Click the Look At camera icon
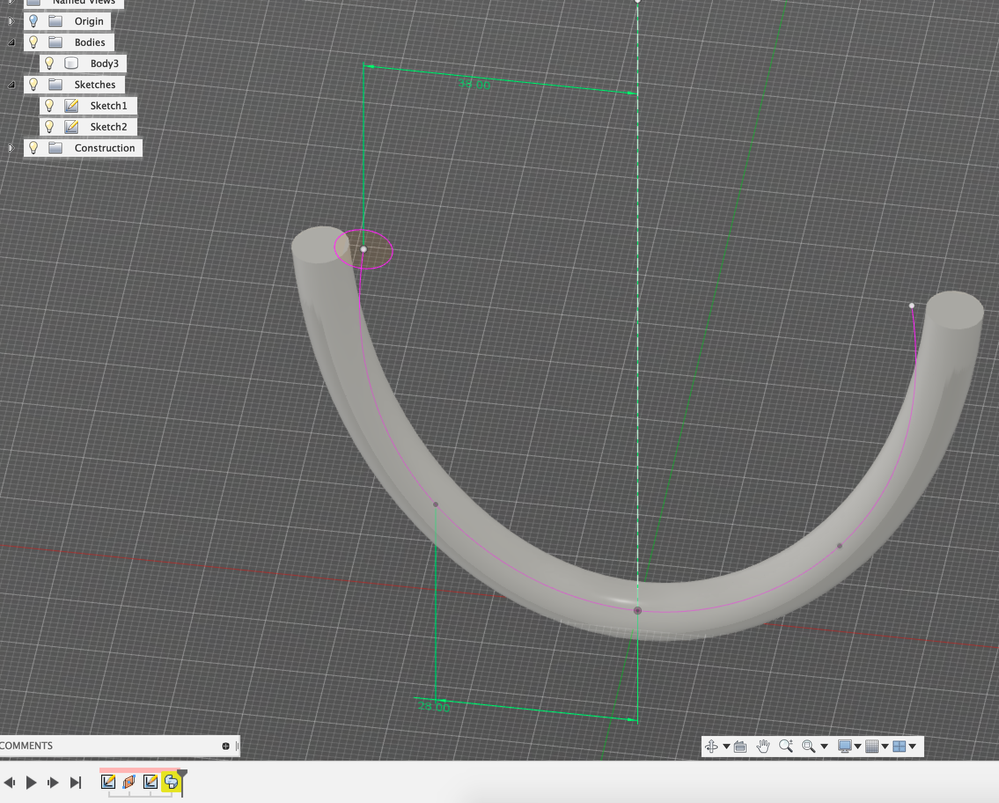999x803 pixels. tap(740, 746)
